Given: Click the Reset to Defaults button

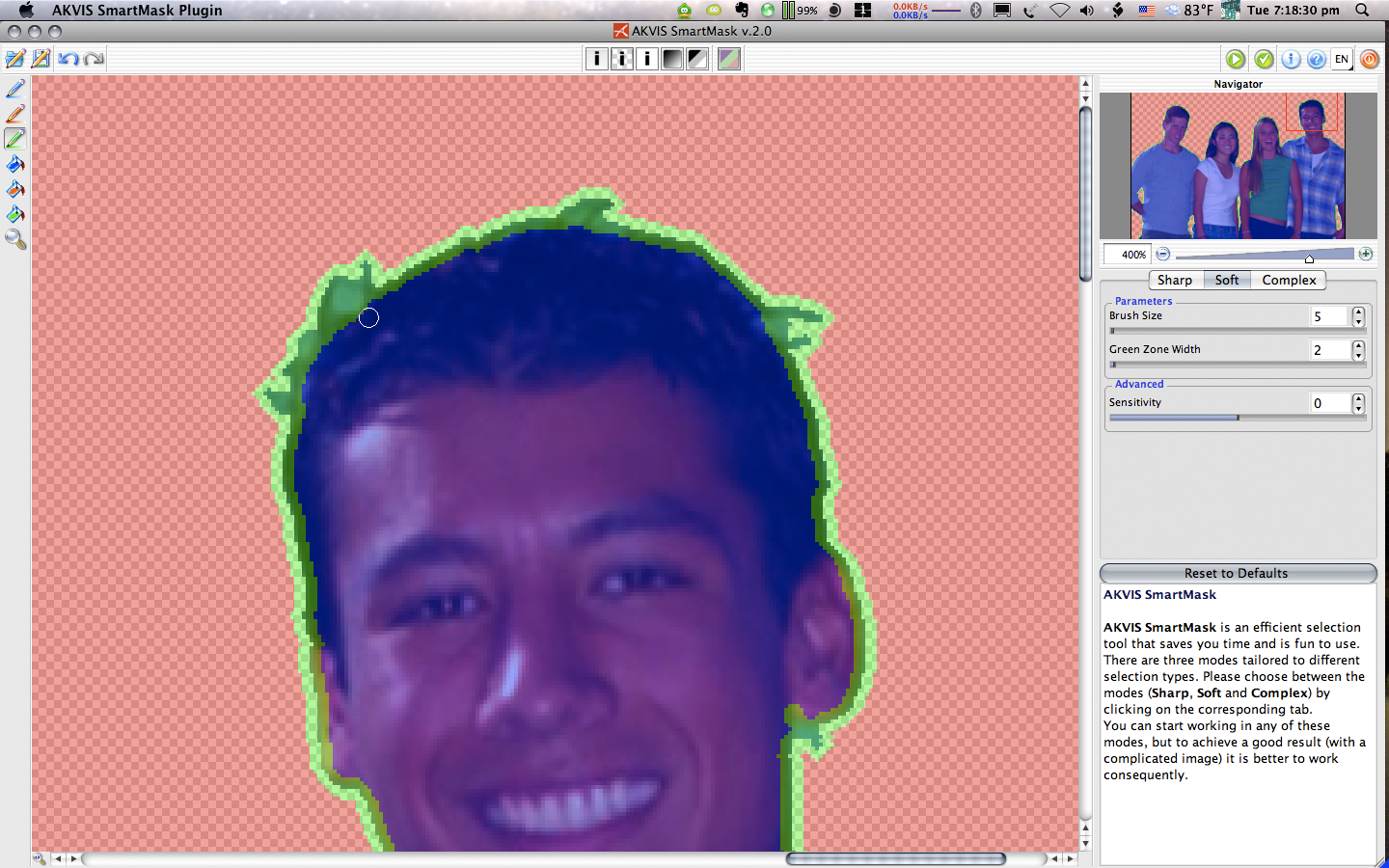Looking at the screenshot, I should click(1238, 573).
